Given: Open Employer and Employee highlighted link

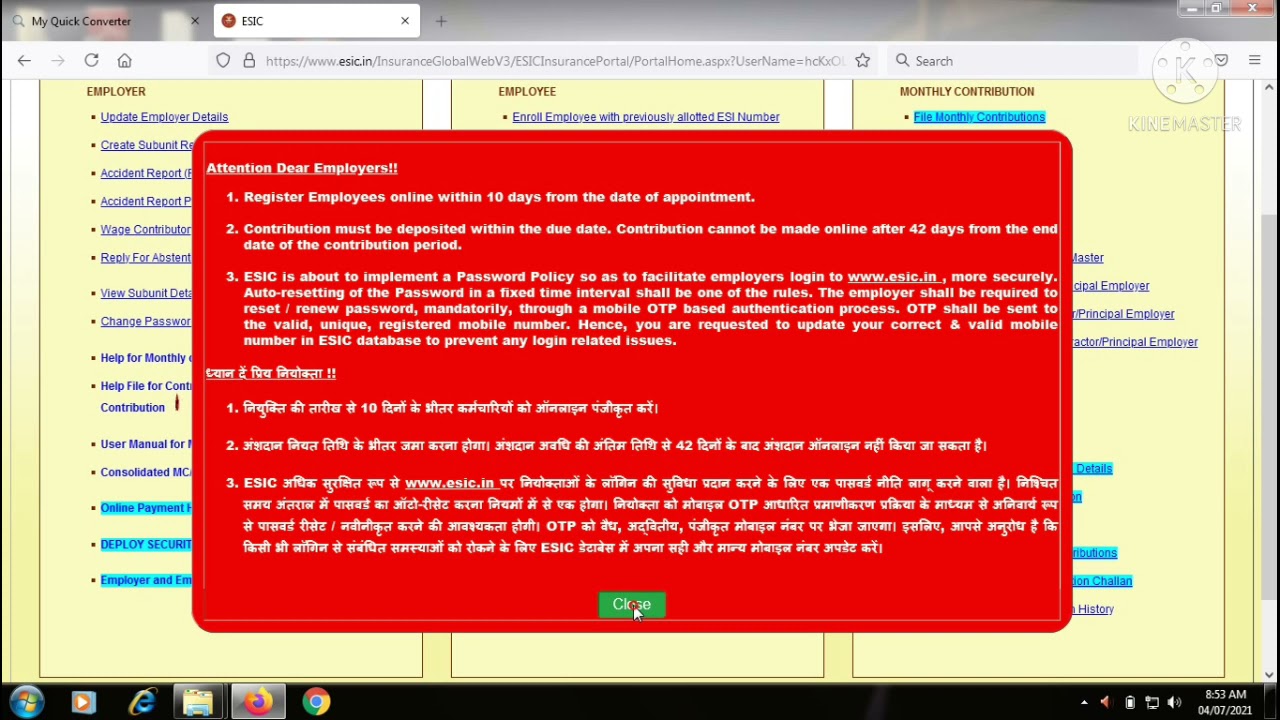Looking at the screenshot, I should pyautogui.click(x=146, y=580).
